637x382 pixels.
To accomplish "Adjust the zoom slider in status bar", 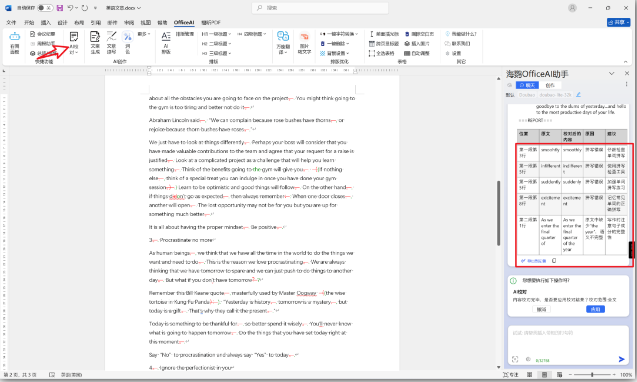I will [x=592, y=375].
